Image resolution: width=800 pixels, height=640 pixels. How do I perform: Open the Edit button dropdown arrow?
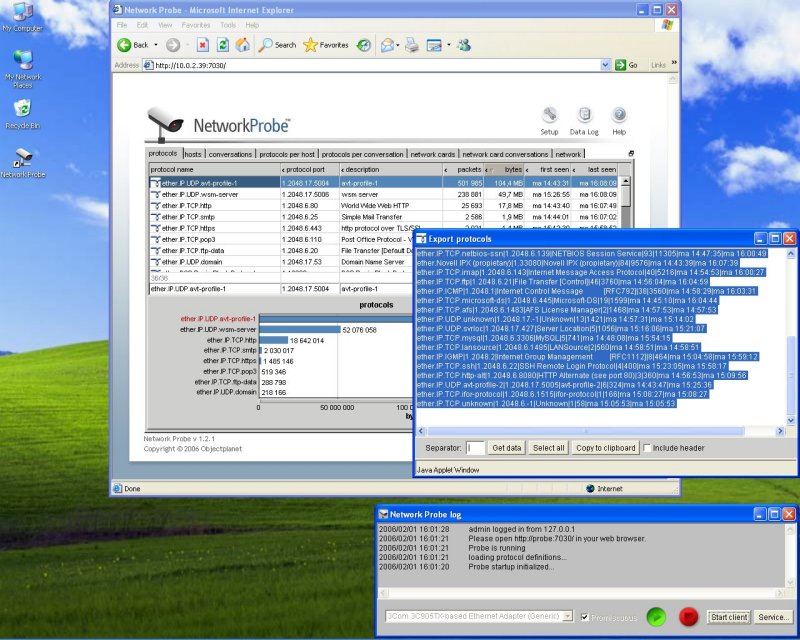[x=448, y=45]
